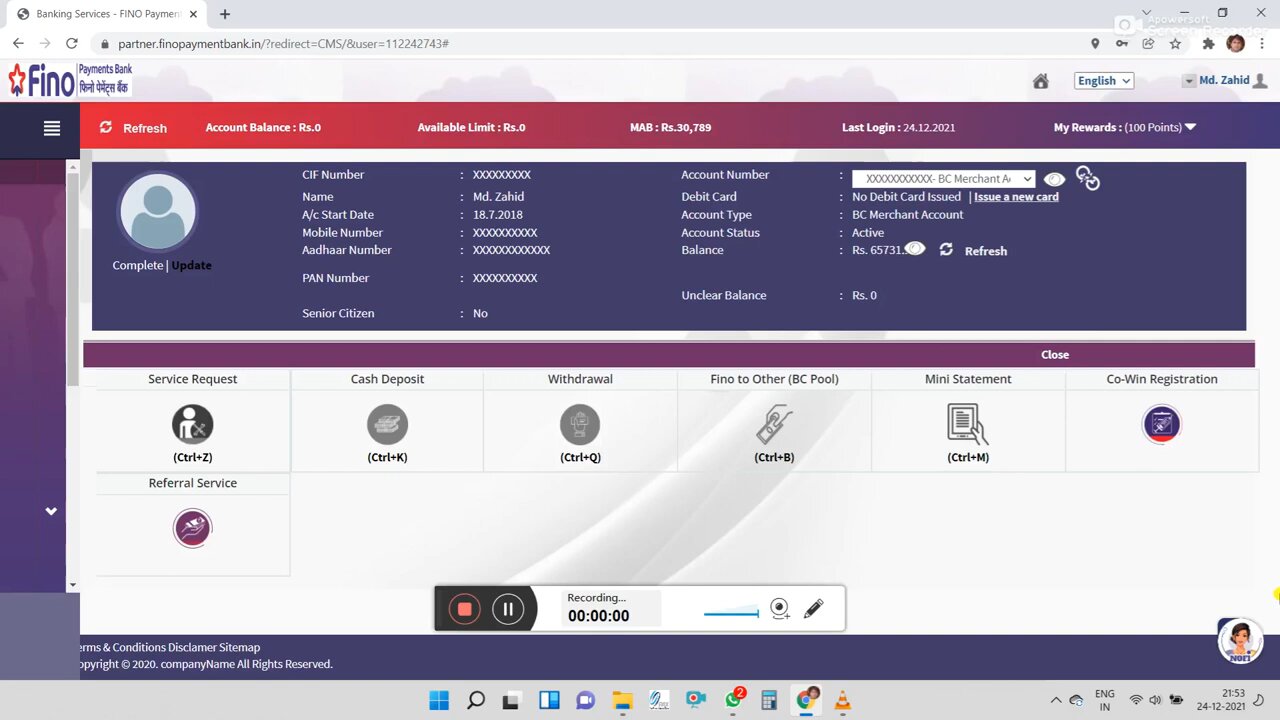This screenshot has width=1280, height=720.
Task: Open a new browser tab
Action: 225,14
